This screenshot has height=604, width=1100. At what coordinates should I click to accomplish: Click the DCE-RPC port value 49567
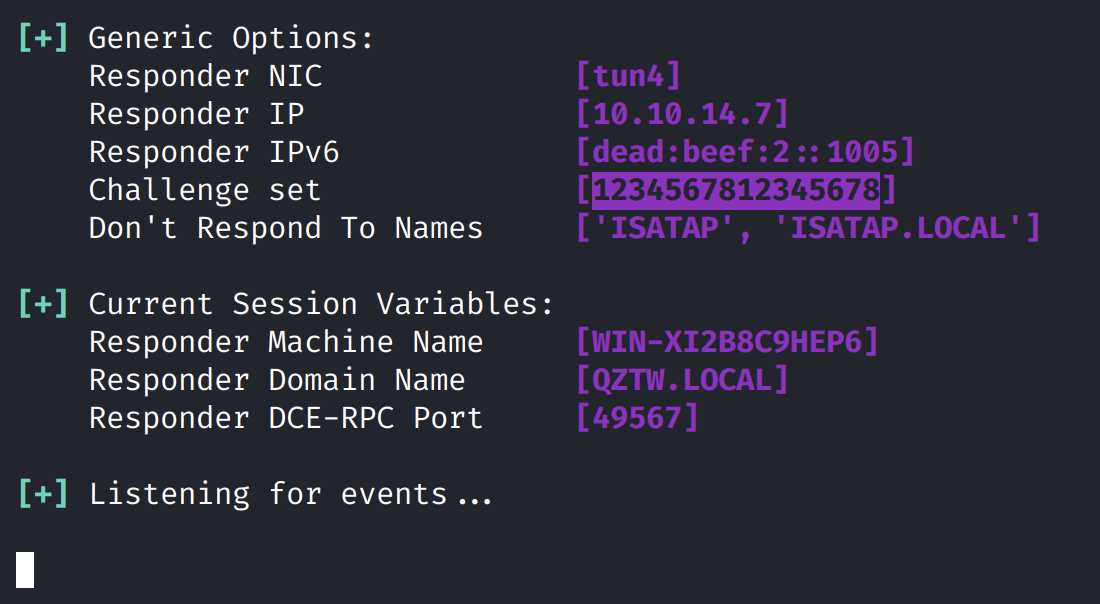pos(637,418)
